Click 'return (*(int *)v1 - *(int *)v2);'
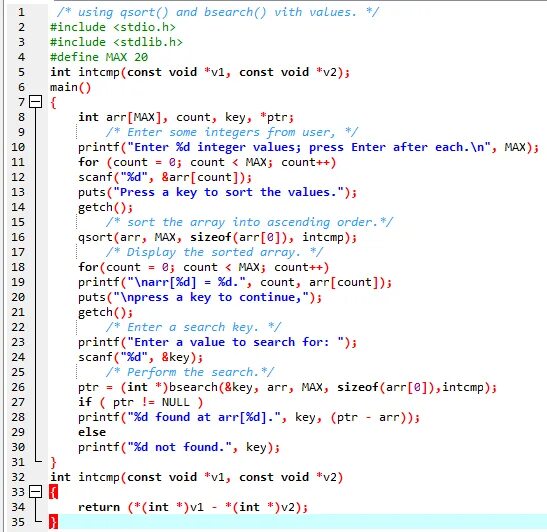Screen dimensions: 547x532 click(193, 507)
